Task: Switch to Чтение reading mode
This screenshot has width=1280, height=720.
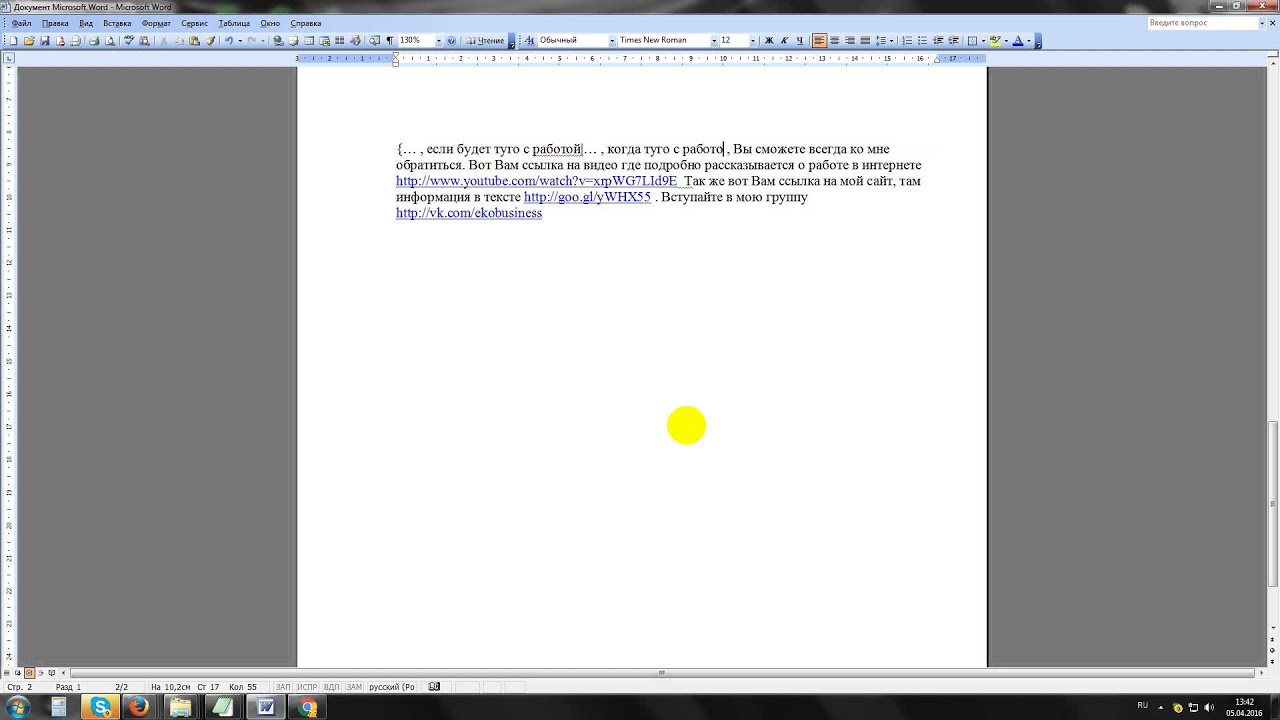Action: [x=485, y=41]
